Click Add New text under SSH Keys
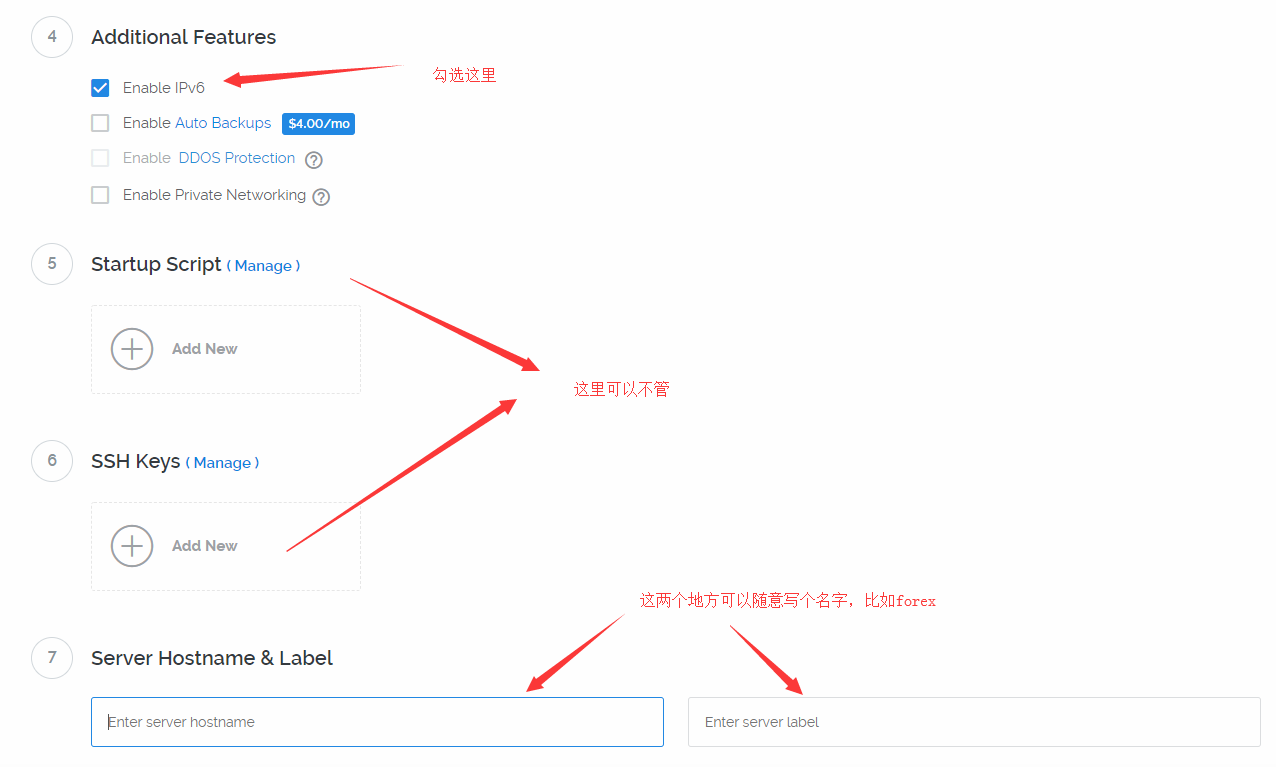This screenshot has width=1276, height=767. (205, 546)
